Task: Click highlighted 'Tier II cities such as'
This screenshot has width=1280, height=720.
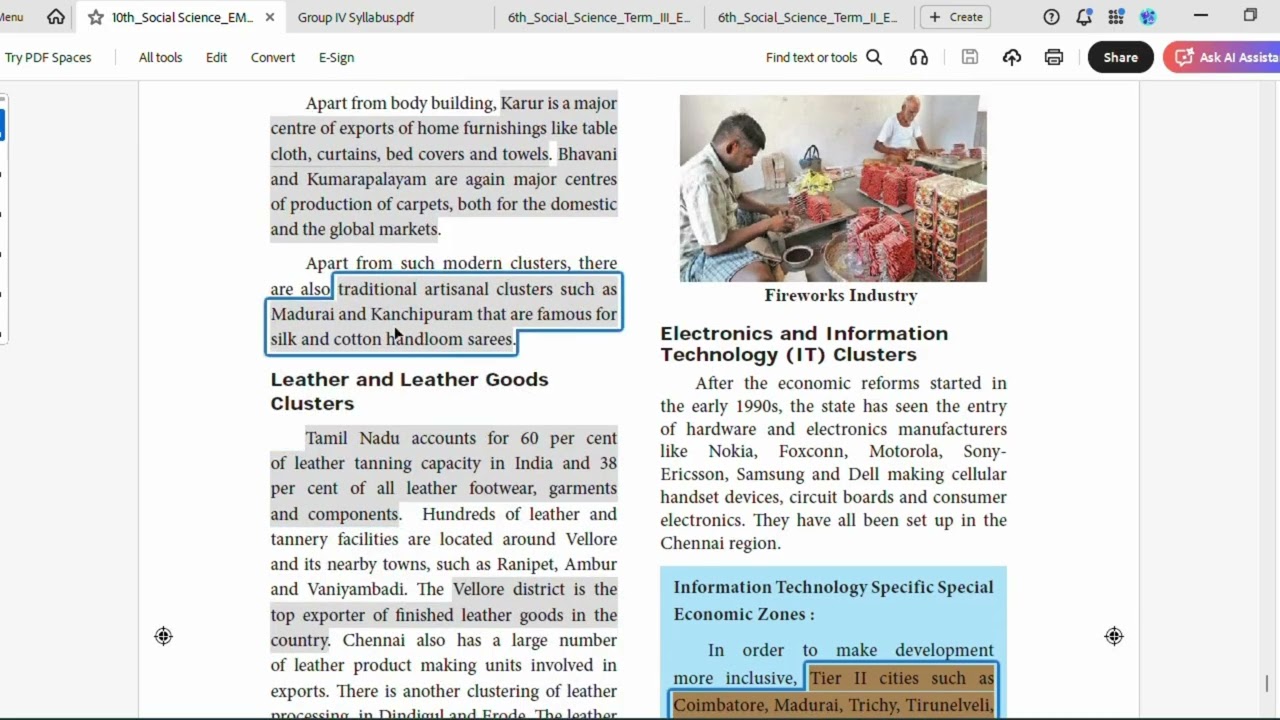Action: point(902,678)
